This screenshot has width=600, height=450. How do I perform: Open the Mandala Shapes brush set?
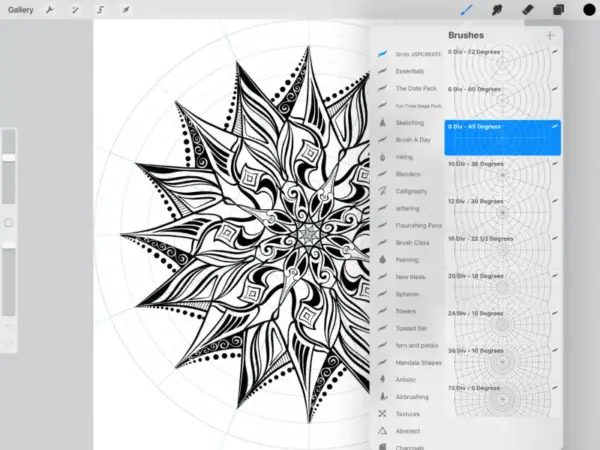(x=409, y=363)
